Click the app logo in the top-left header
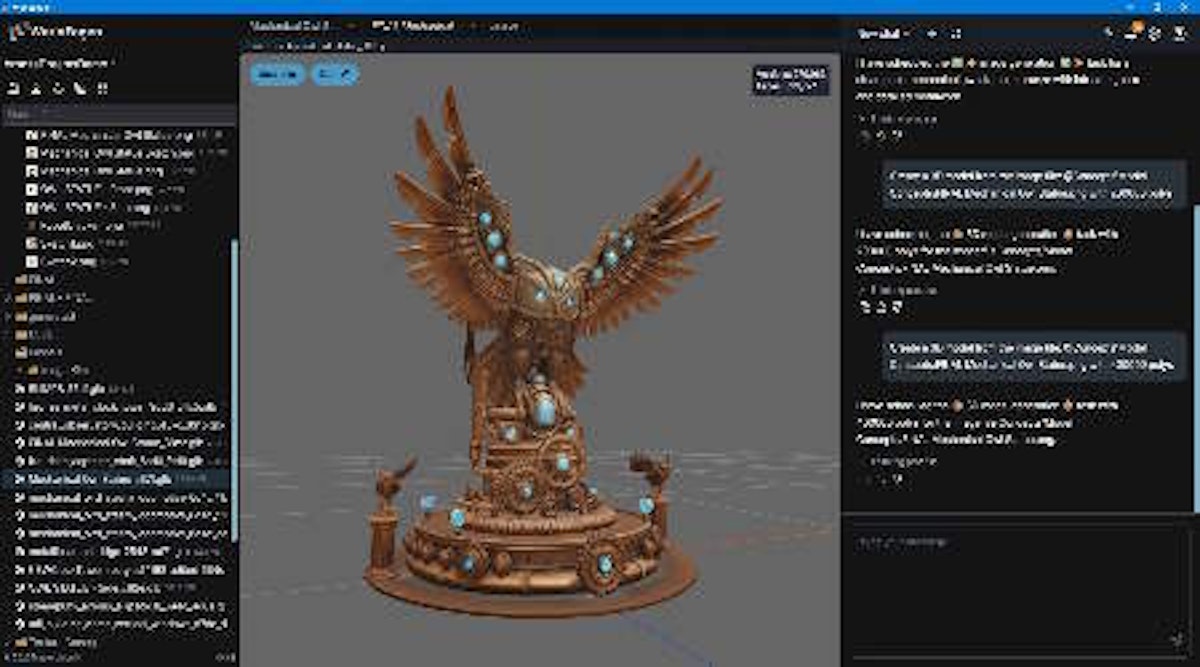 tap(17, 31)
